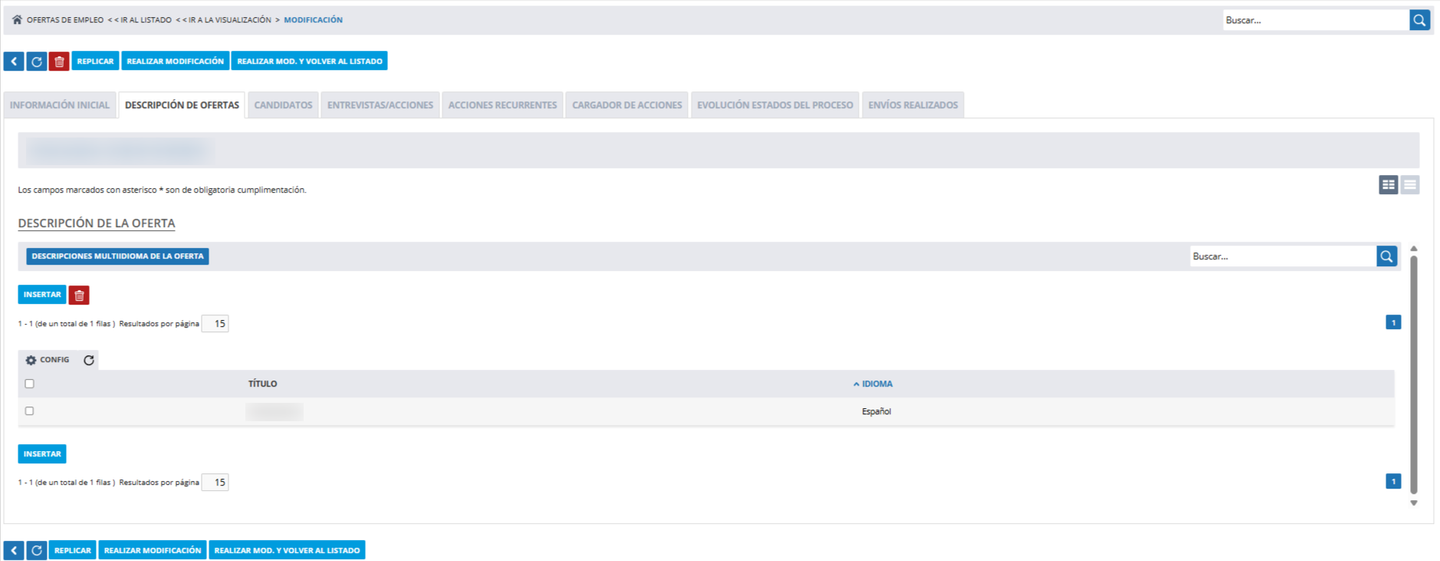The image size is (1440, 561).
Task: Focus the offer description Buscar field
Action: coord(1283,256)
